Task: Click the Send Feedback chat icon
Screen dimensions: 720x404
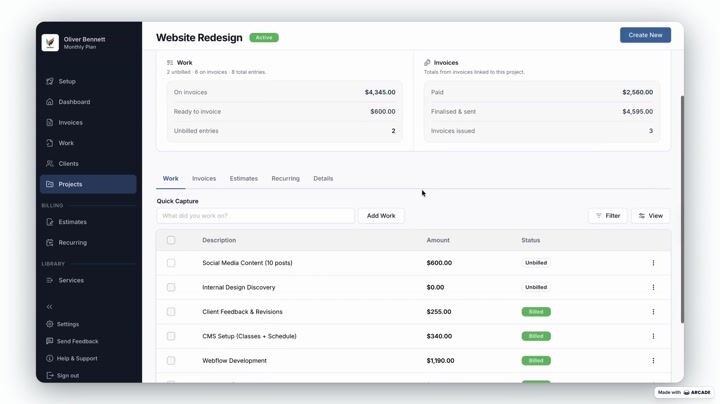Action: 50,341
